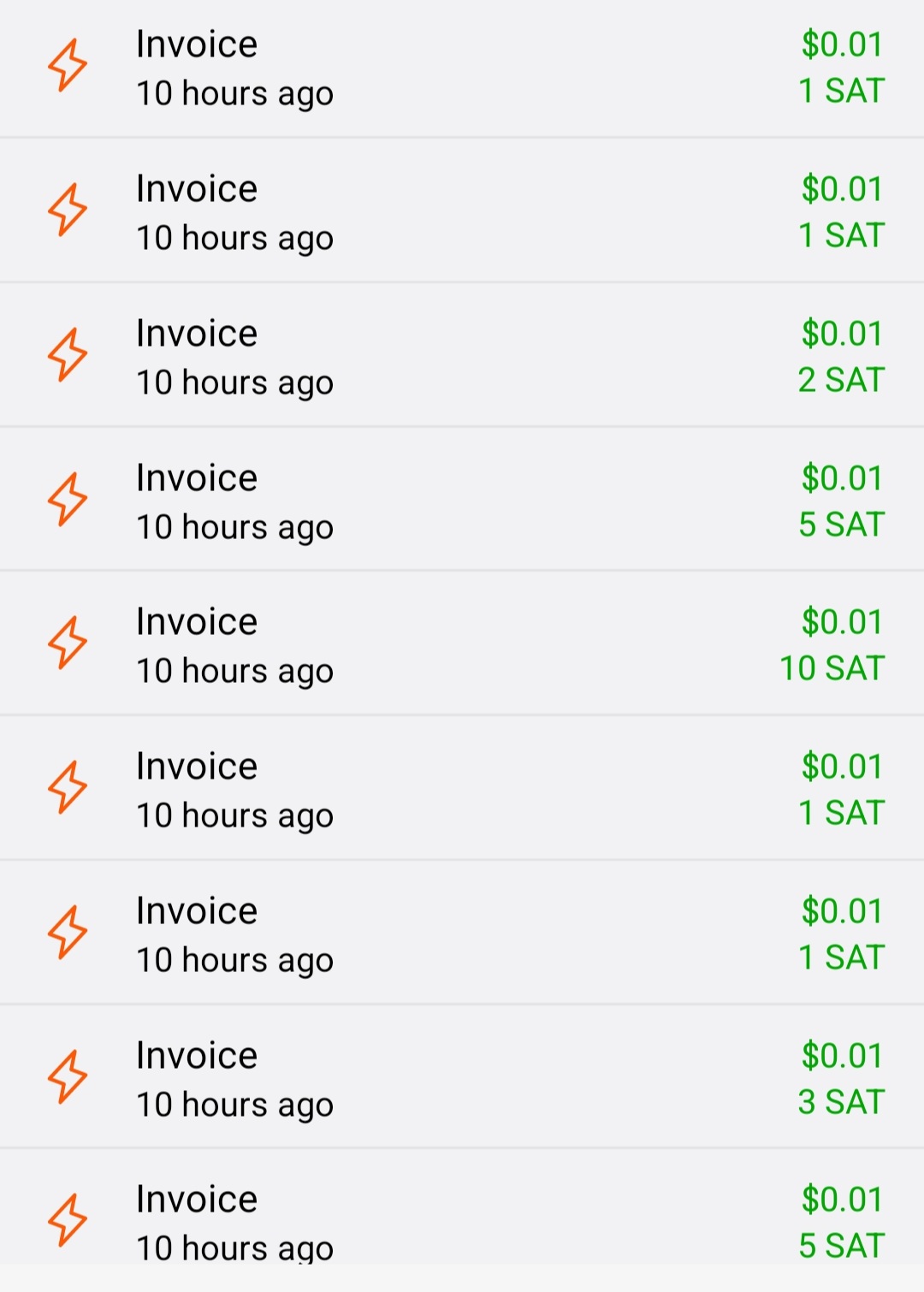The width and height of the screenshot is (924, 1292).
Task: Tap the '10 hours ago' text of the 10 SAT invoice
Action: pyautogui.click(x=234, y=672)
